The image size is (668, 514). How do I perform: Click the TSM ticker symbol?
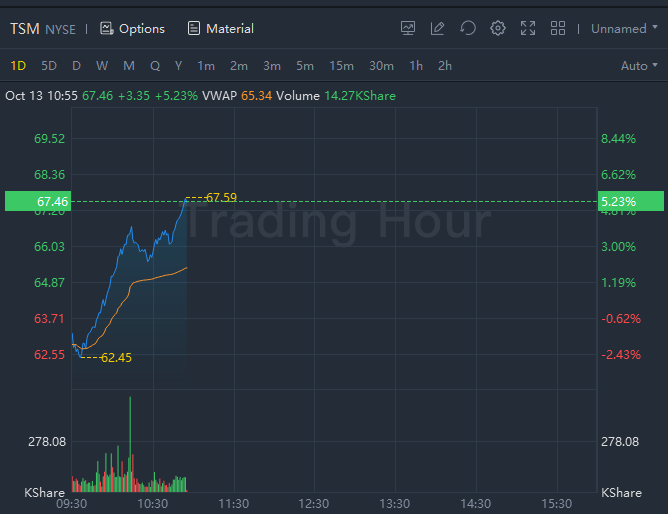pyautogui.click(x=25, y=28)
